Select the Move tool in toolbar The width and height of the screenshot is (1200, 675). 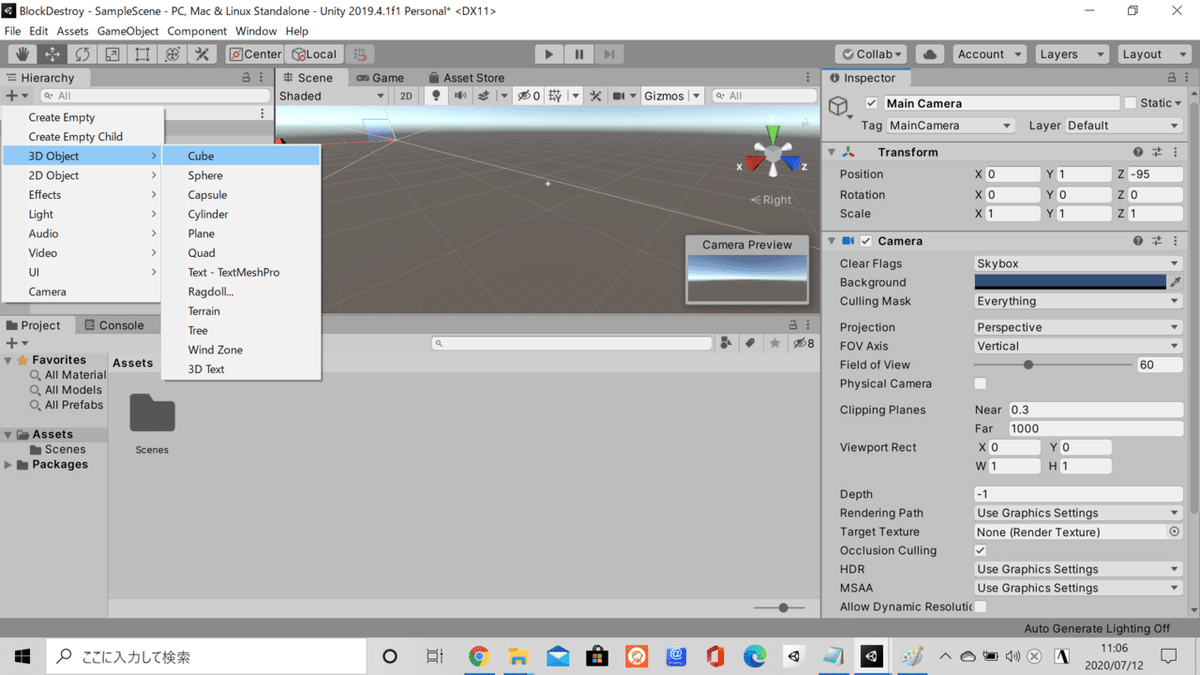pos(52,54)
